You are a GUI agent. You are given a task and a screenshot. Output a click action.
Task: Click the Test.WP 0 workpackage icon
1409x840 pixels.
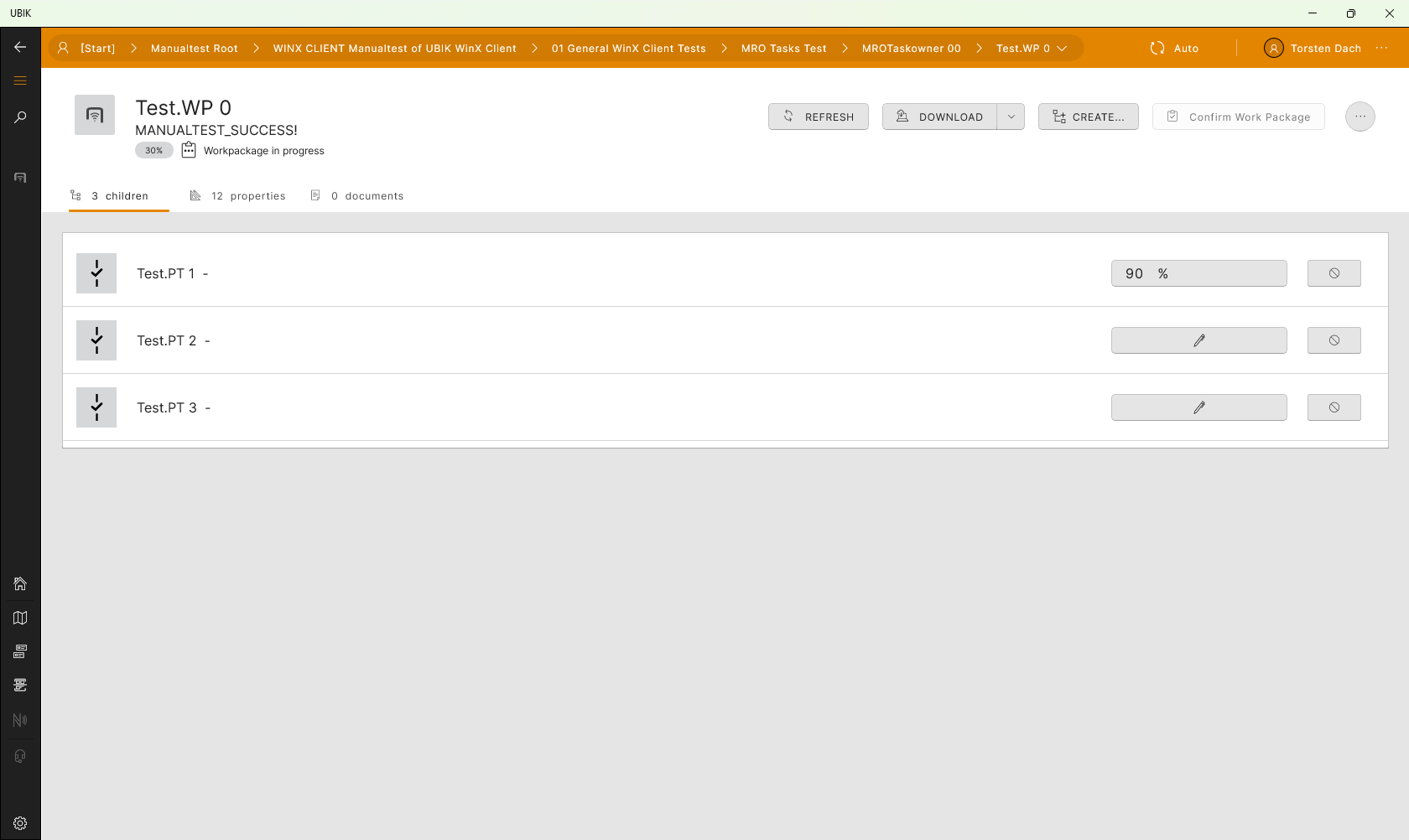[x=95, y=115]
